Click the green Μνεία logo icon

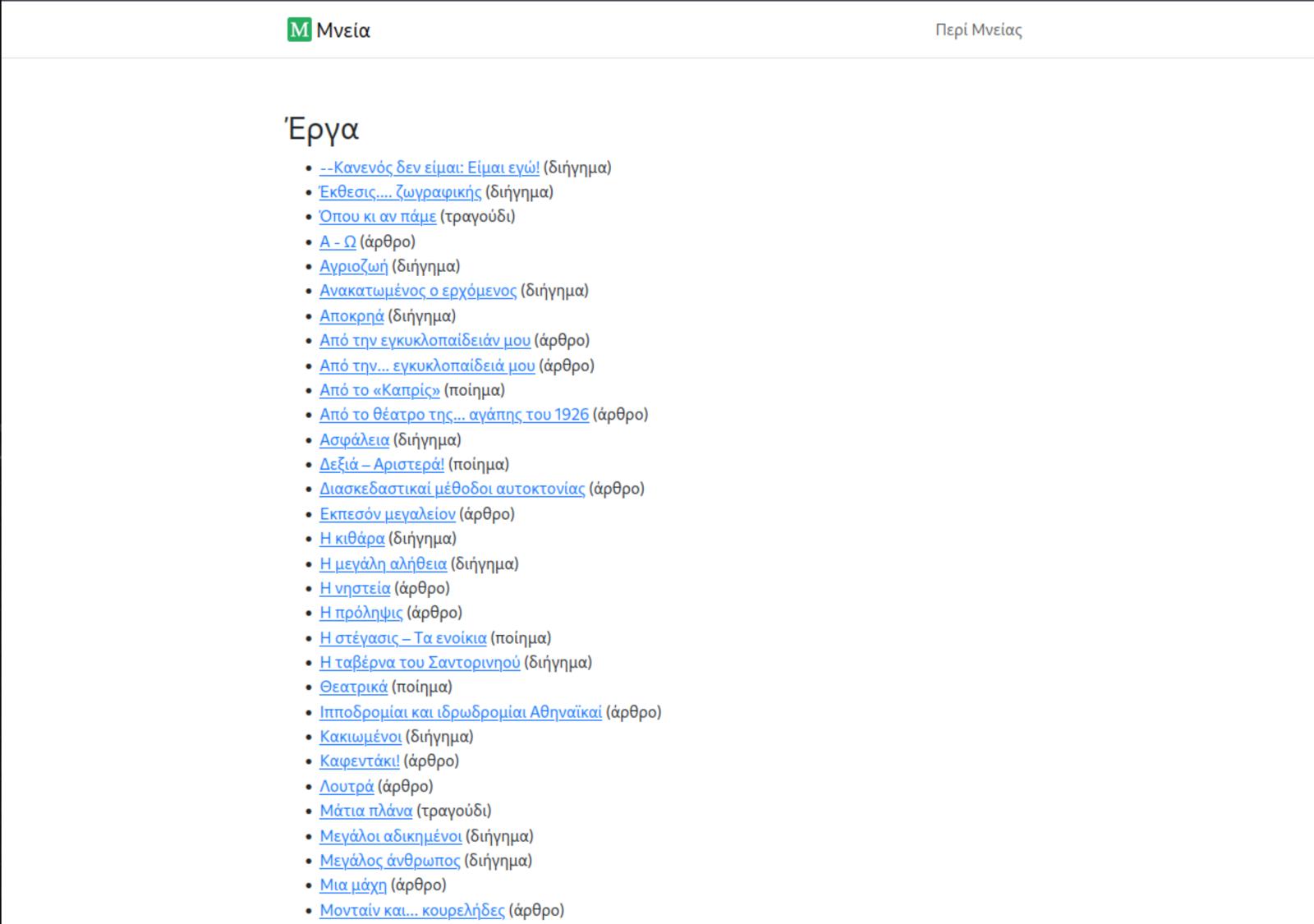[x=299, y=30]
